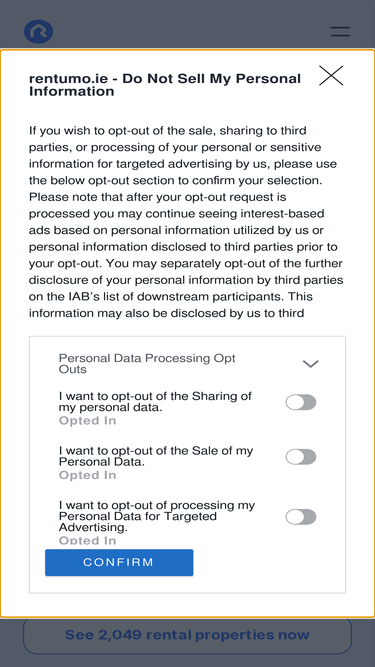The width and height of the screenshot is (375, 667).
Task: Close the Do Not Sell dialog with X
Action: (331, 76)
